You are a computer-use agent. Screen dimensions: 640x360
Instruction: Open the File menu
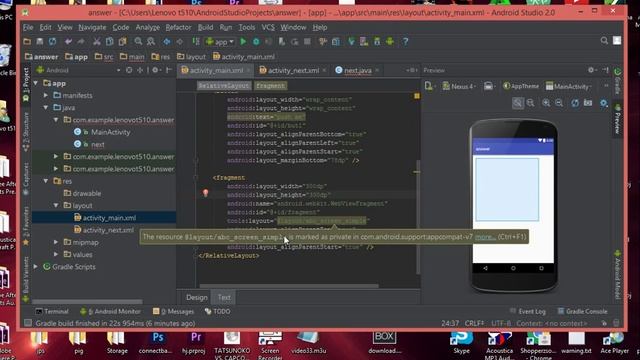(28, 27)
